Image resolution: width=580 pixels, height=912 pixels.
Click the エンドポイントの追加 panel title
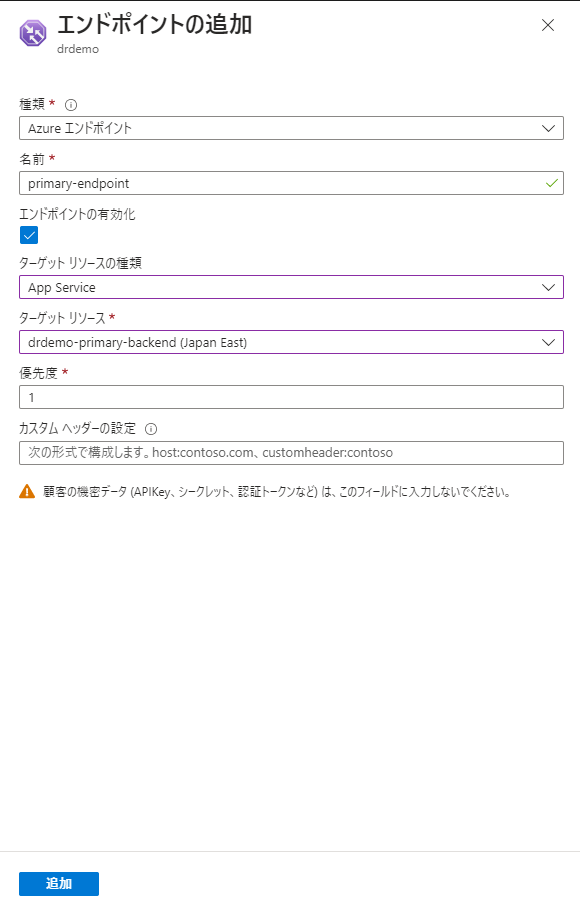(155, 25)
